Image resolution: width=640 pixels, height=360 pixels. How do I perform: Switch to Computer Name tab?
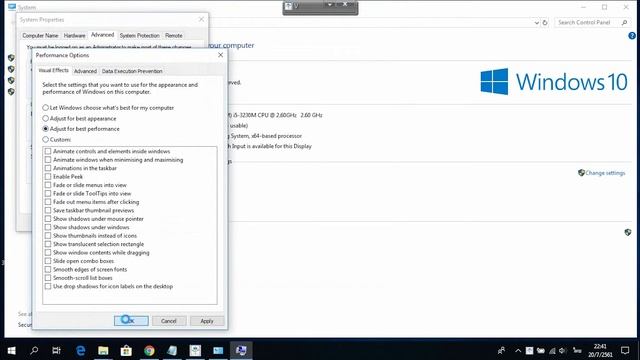click(x=40, y=36)
